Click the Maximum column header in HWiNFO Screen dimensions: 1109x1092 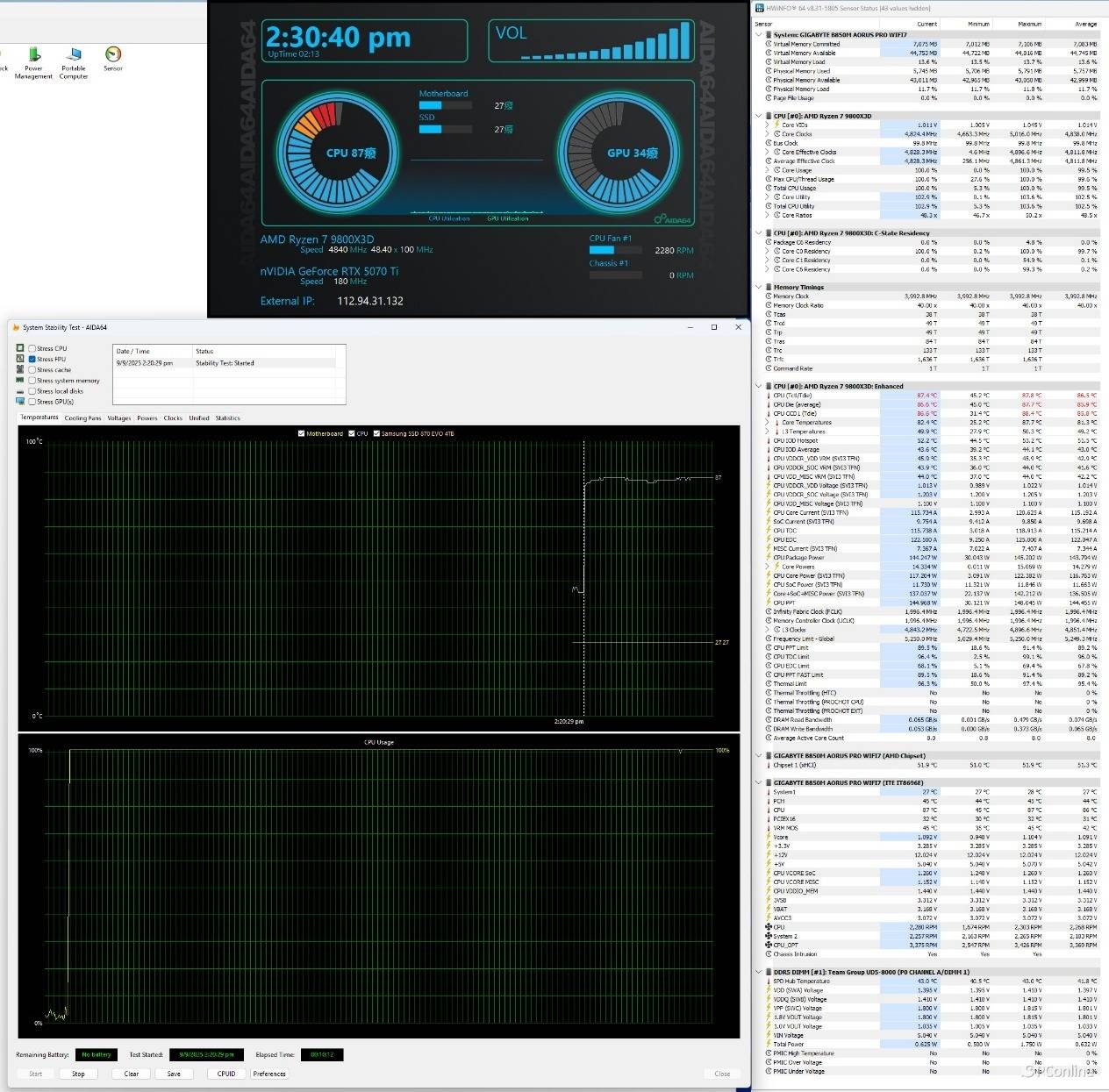pyautogui.click(x=1029, y=24)
